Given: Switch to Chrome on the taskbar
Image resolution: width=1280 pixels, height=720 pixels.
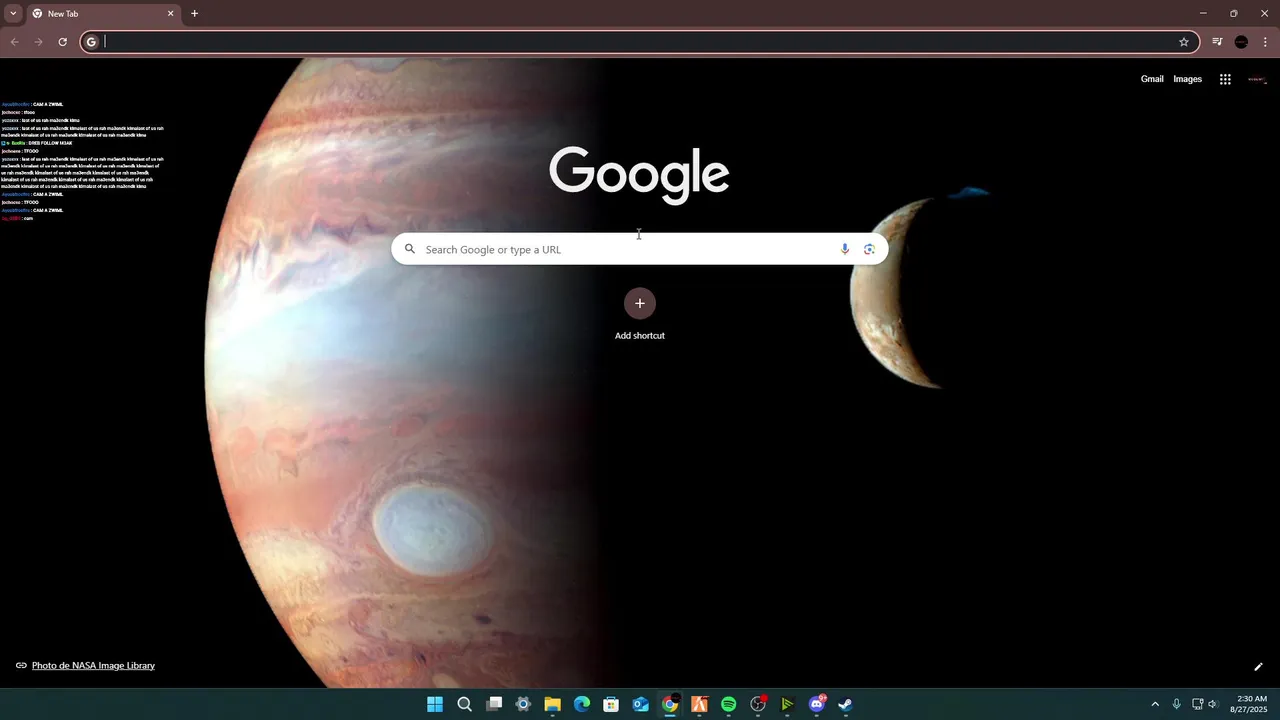Looking at the screenshot, I should [670, 704].
